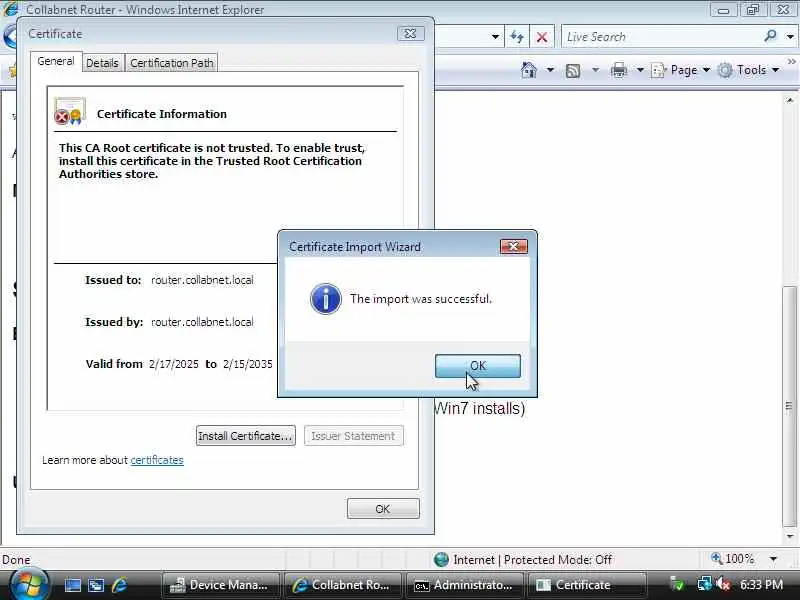Click the valid from date 2/17/2025

pos(173,364)
